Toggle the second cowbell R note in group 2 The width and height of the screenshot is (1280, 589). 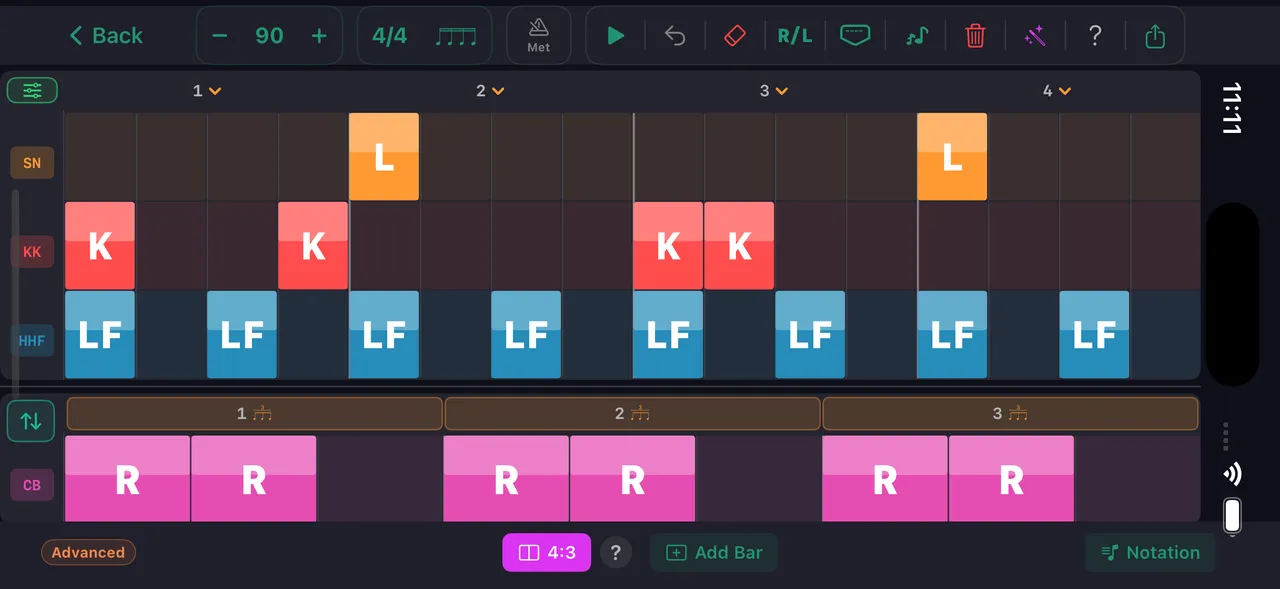click(632, 479)
